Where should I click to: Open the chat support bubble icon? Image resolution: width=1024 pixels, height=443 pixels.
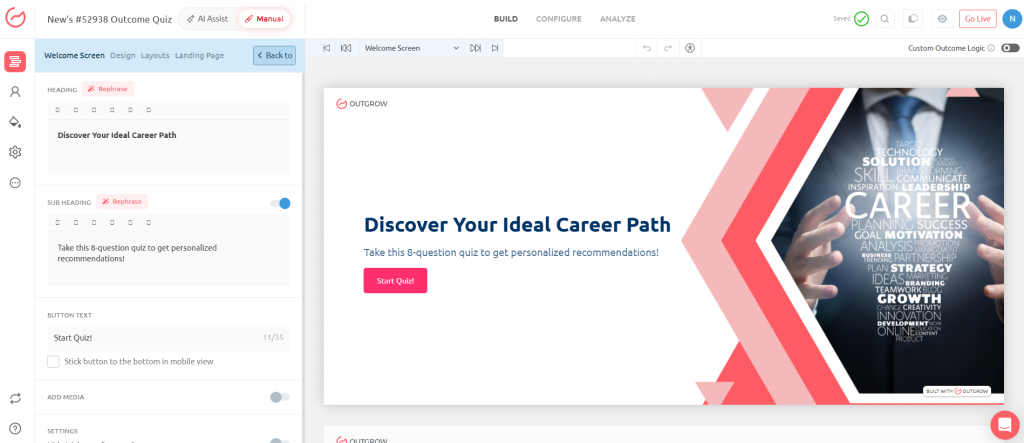tap(1004, 424)
